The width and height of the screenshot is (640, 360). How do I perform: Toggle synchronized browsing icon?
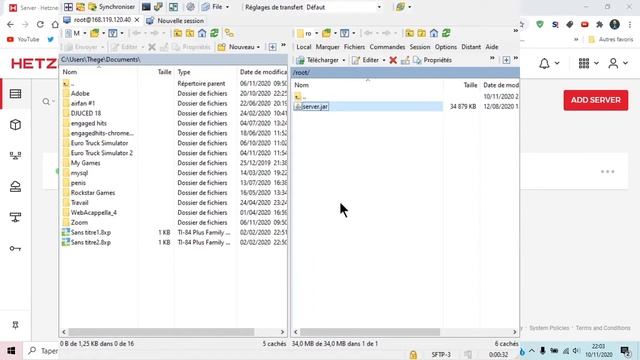point(229,33)
